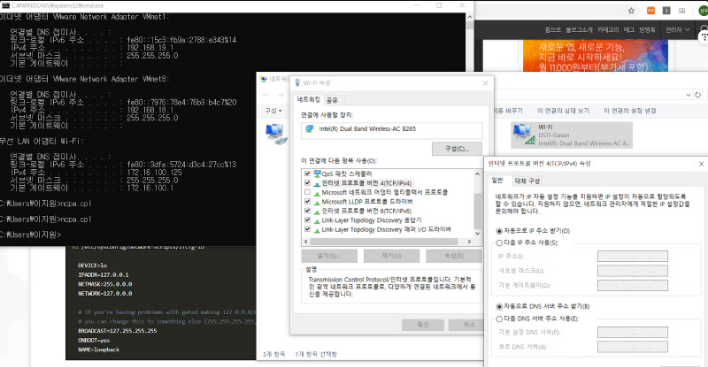Click the 제거(U) button
Screen dimensions: 708x367
[x=391, y=256]
